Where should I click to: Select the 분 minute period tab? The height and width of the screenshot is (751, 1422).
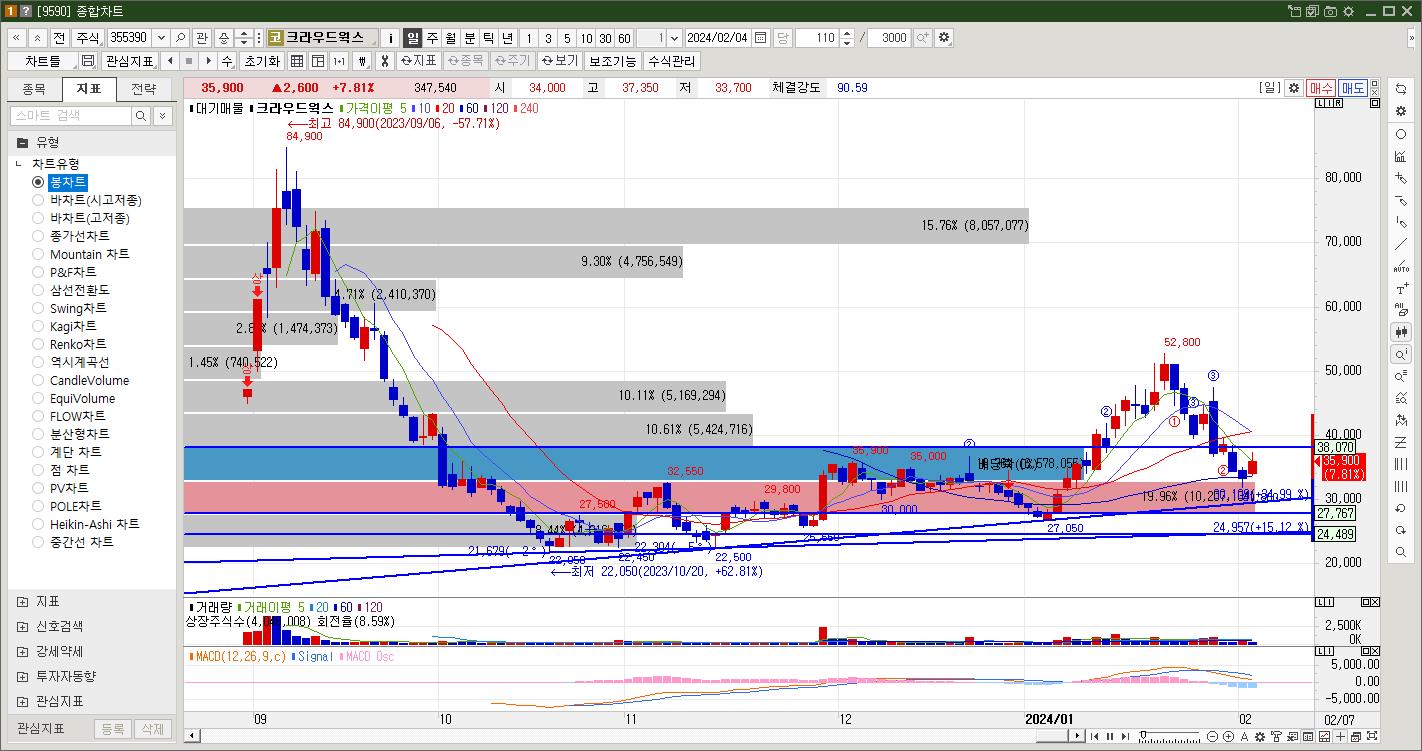coord(470,38)
